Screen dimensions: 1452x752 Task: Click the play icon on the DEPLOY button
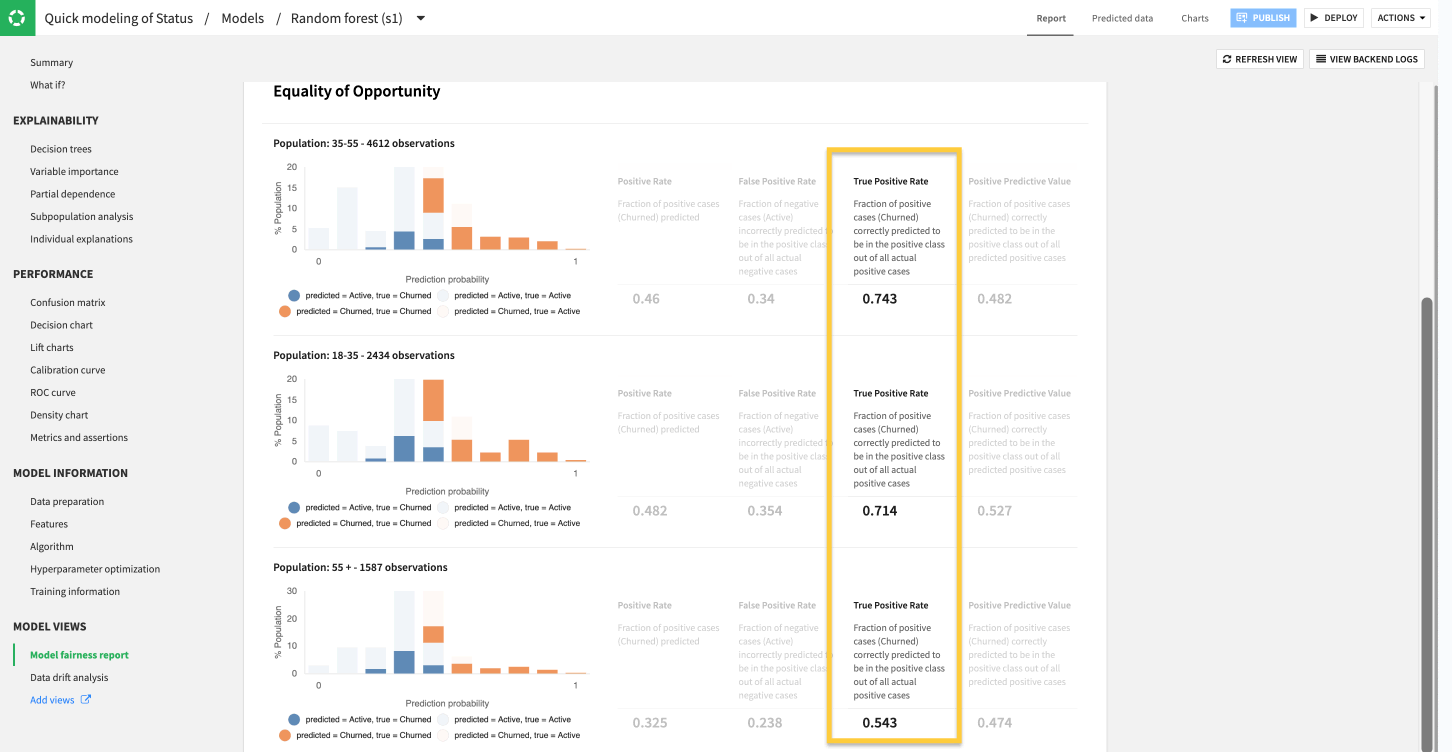point(1312,17)
